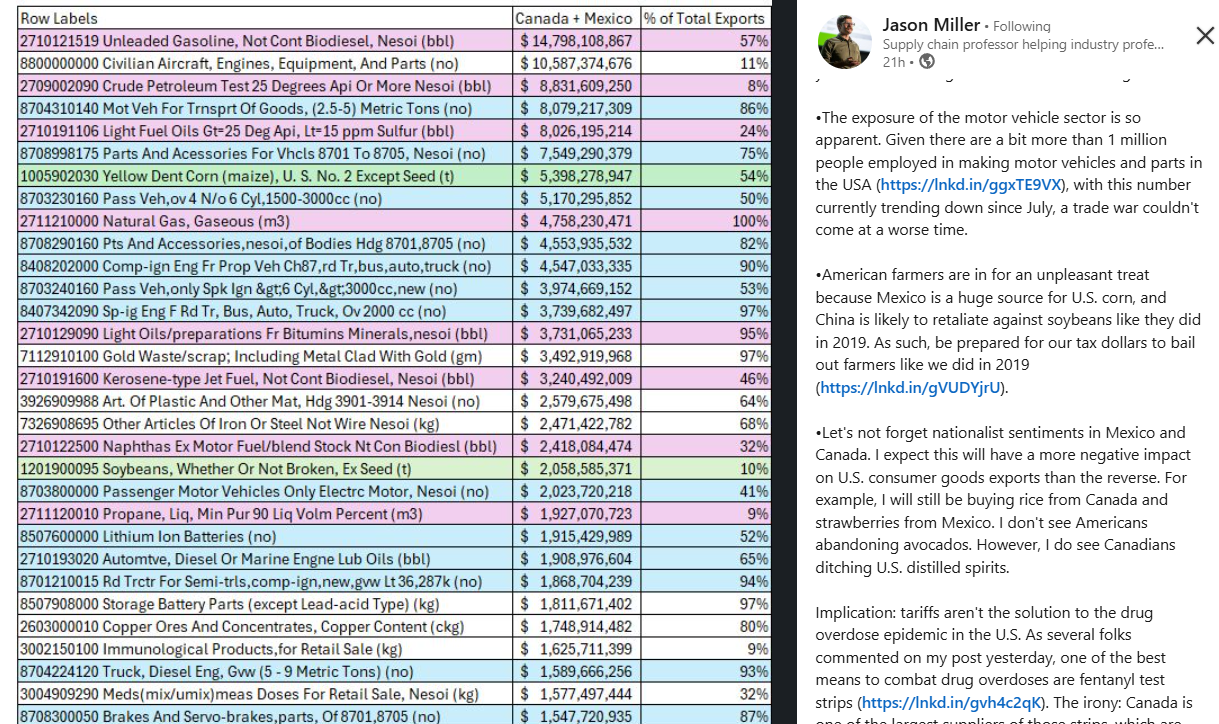Image resolution: width=1219 pixels, height=724 pixels.
Task: Click the Natural Gas, Gaseous 100% cell
Action: coord(705,221)
